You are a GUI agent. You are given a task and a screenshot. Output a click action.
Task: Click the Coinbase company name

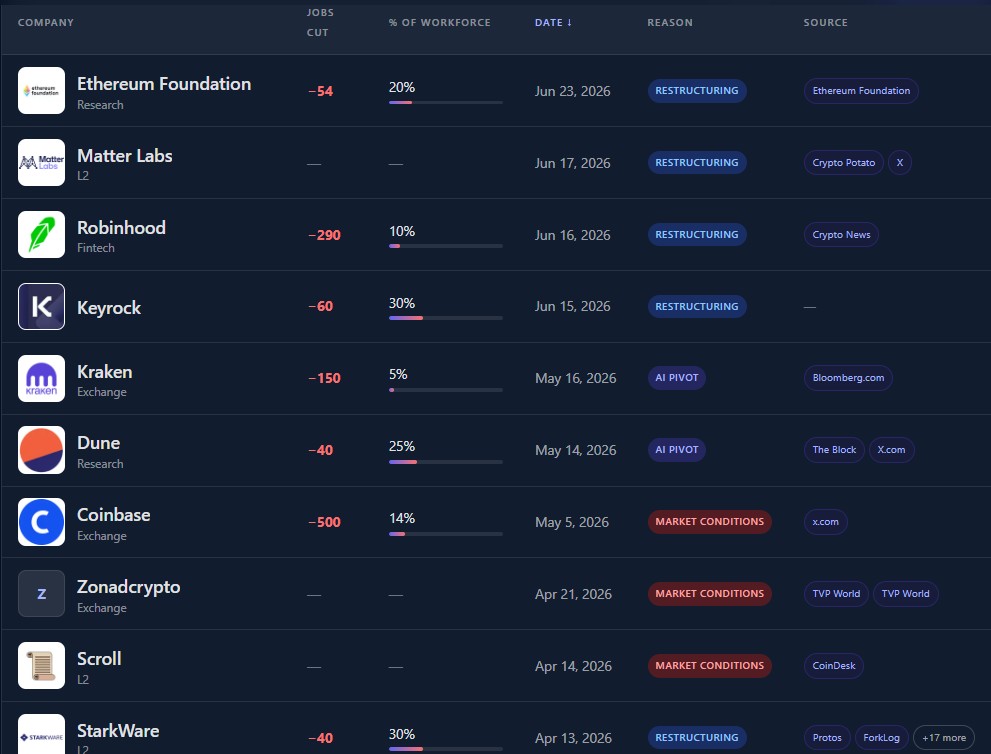(x=114, y=515)
